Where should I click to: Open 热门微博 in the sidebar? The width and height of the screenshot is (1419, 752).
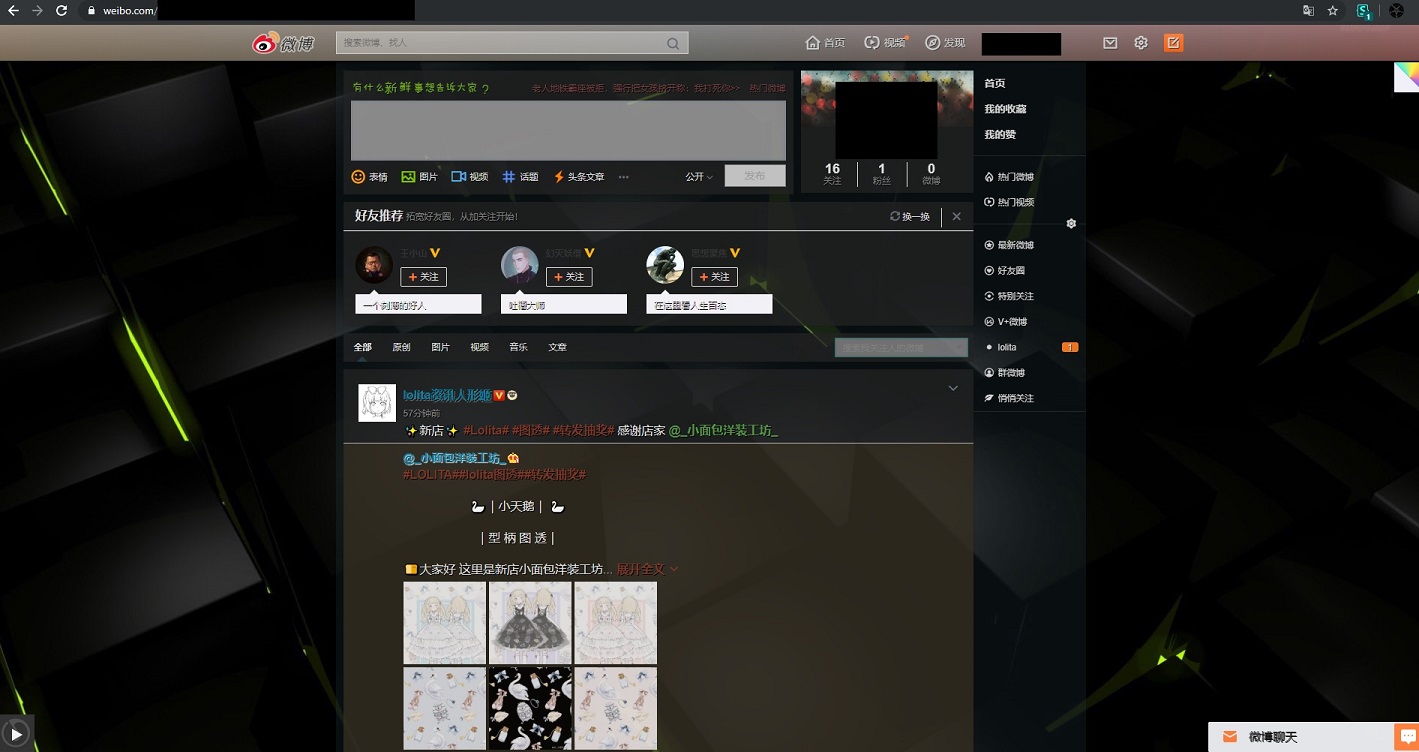pyautogui.click(x=1009, y=177)
